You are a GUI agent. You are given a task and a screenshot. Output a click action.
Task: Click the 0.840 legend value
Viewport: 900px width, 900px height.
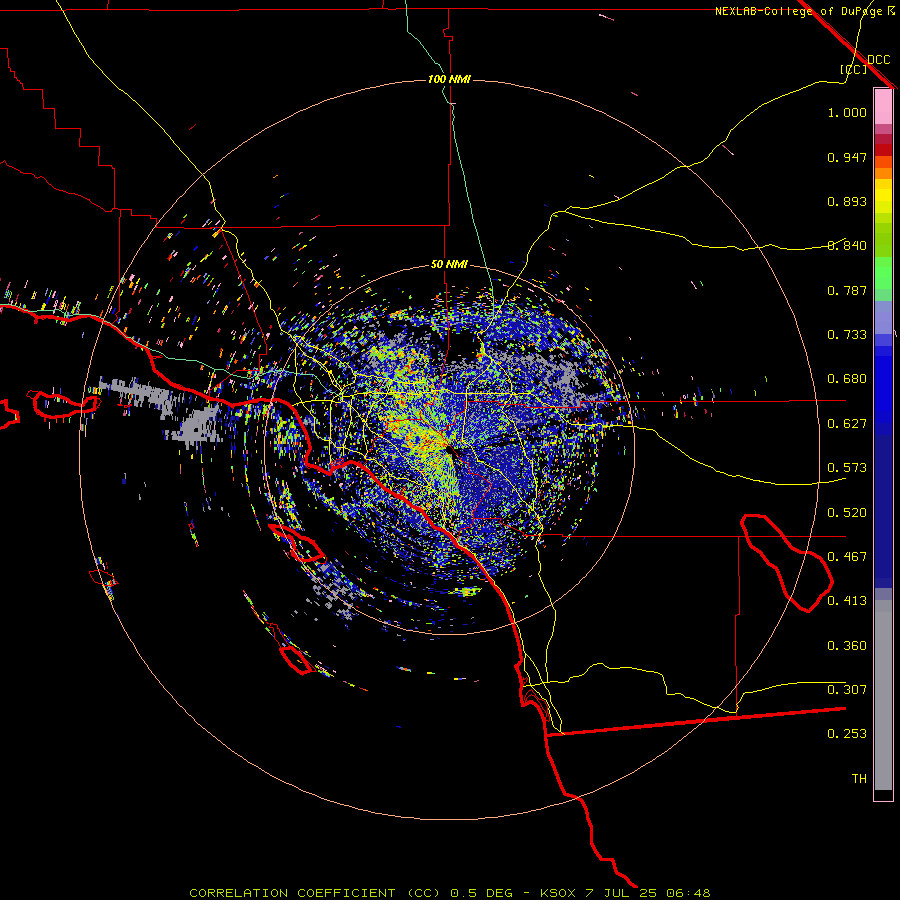click(x=847, y=246)
